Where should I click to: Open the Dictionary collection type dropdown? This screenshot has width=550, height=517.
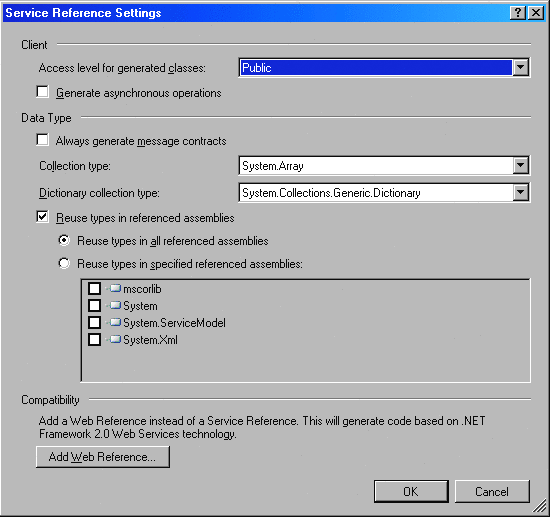tap(521, 192)
